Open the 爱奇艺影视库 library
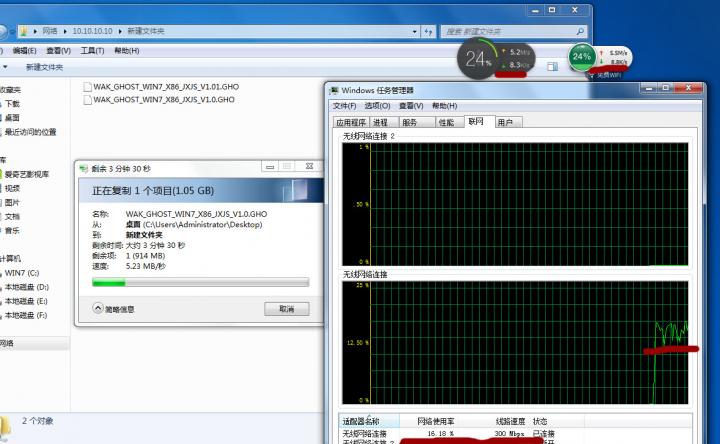 (26, 174)
